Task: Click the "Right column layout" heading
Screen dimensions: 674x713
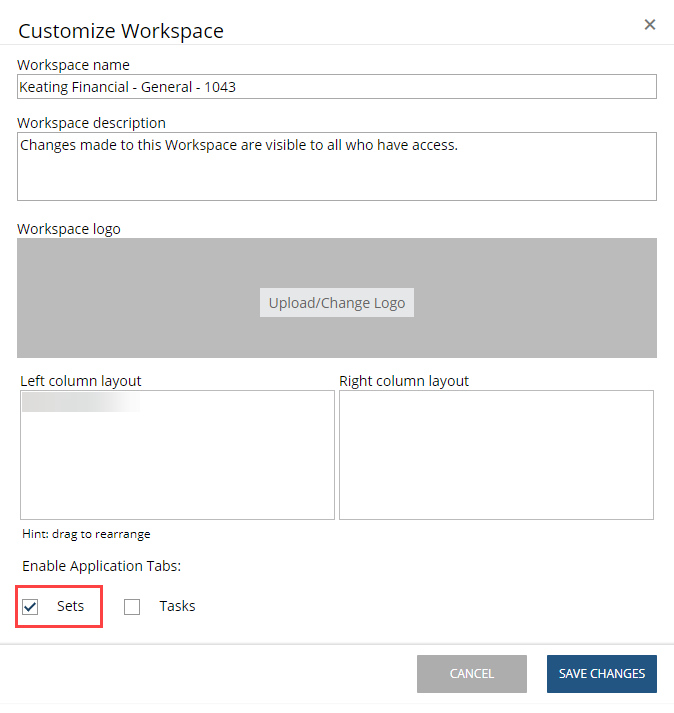Action: 404,381
